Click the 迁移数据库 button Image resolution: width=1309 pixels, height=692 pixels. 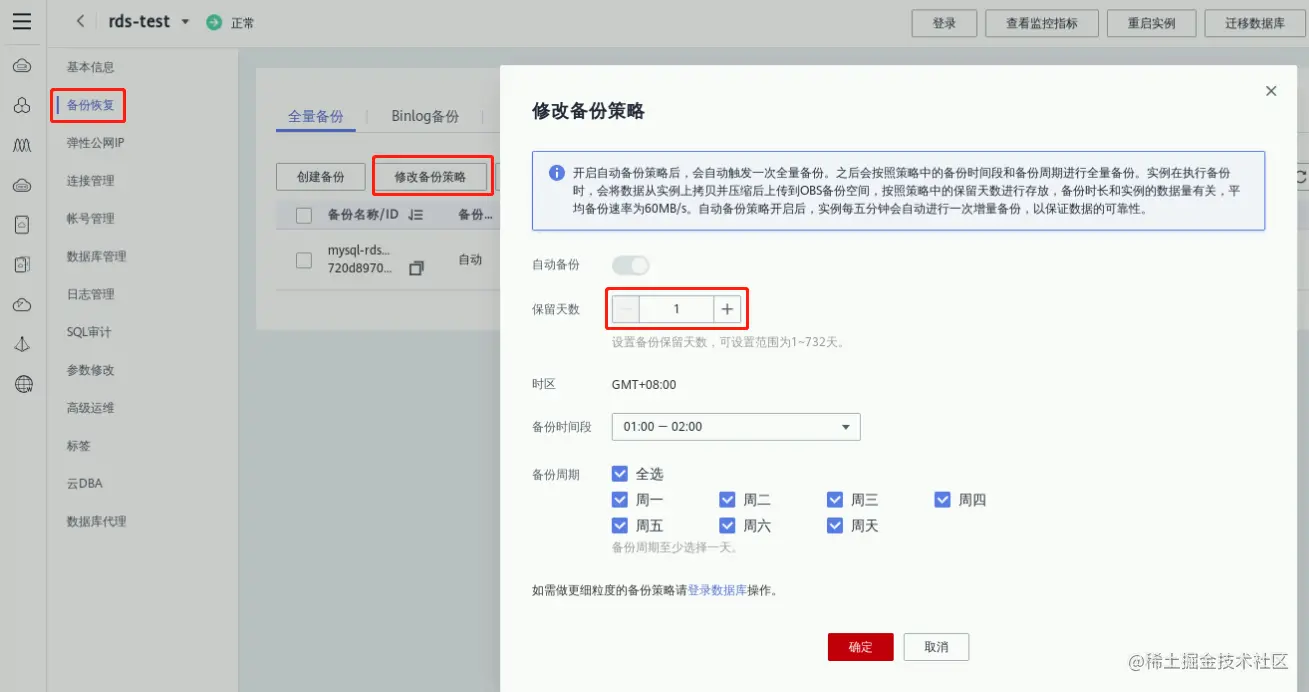click(x=1255, y=23)
